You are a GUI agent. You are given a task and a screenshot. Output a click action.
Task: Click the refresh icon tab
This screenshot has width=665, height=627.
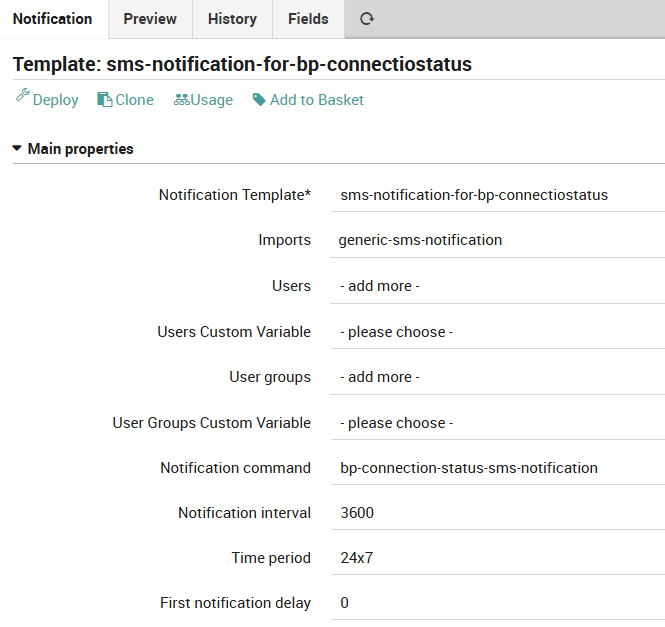367,19
